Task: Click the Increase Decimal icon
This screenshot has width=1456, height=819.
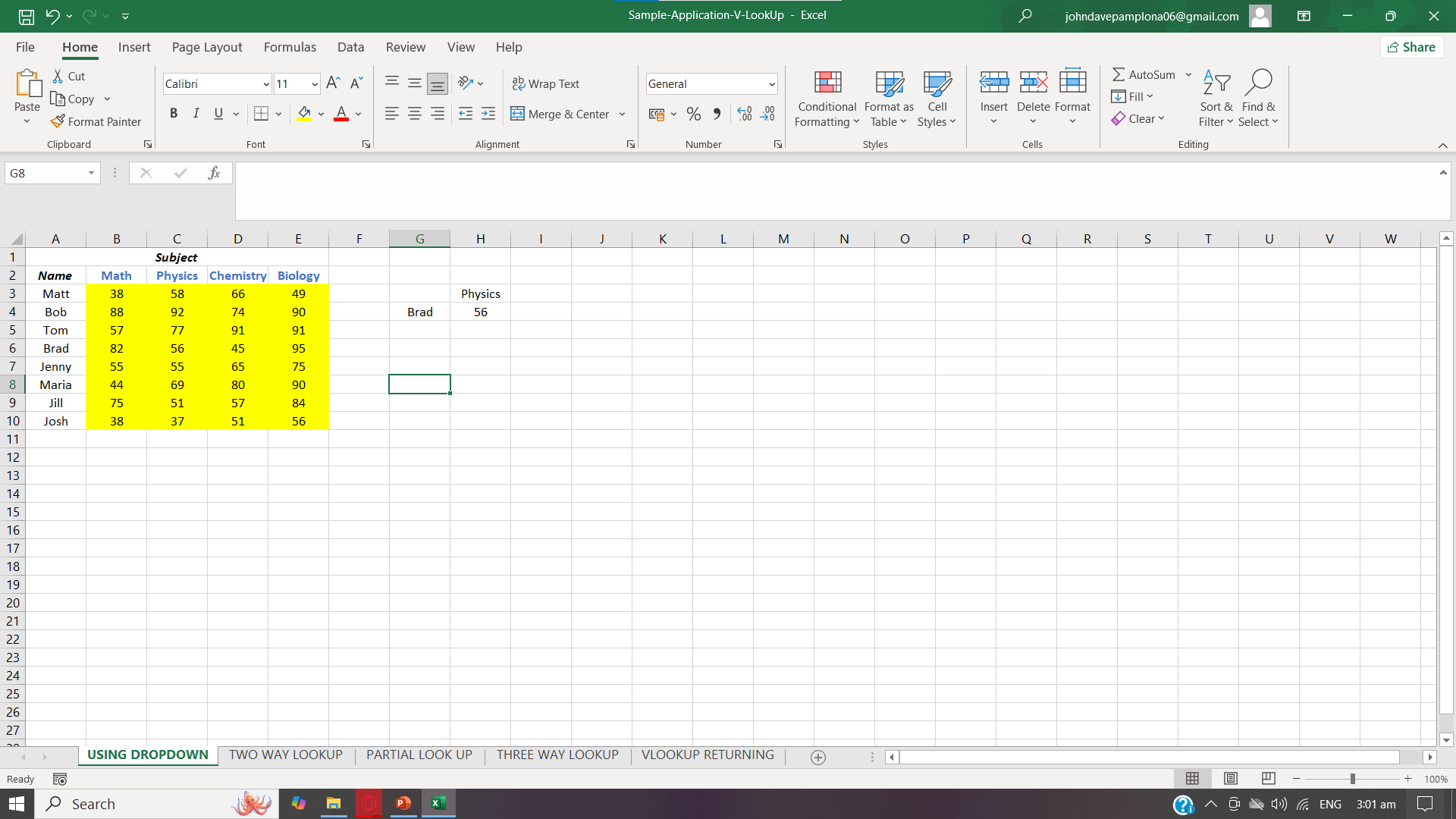Action: click(x=745, y=114)
